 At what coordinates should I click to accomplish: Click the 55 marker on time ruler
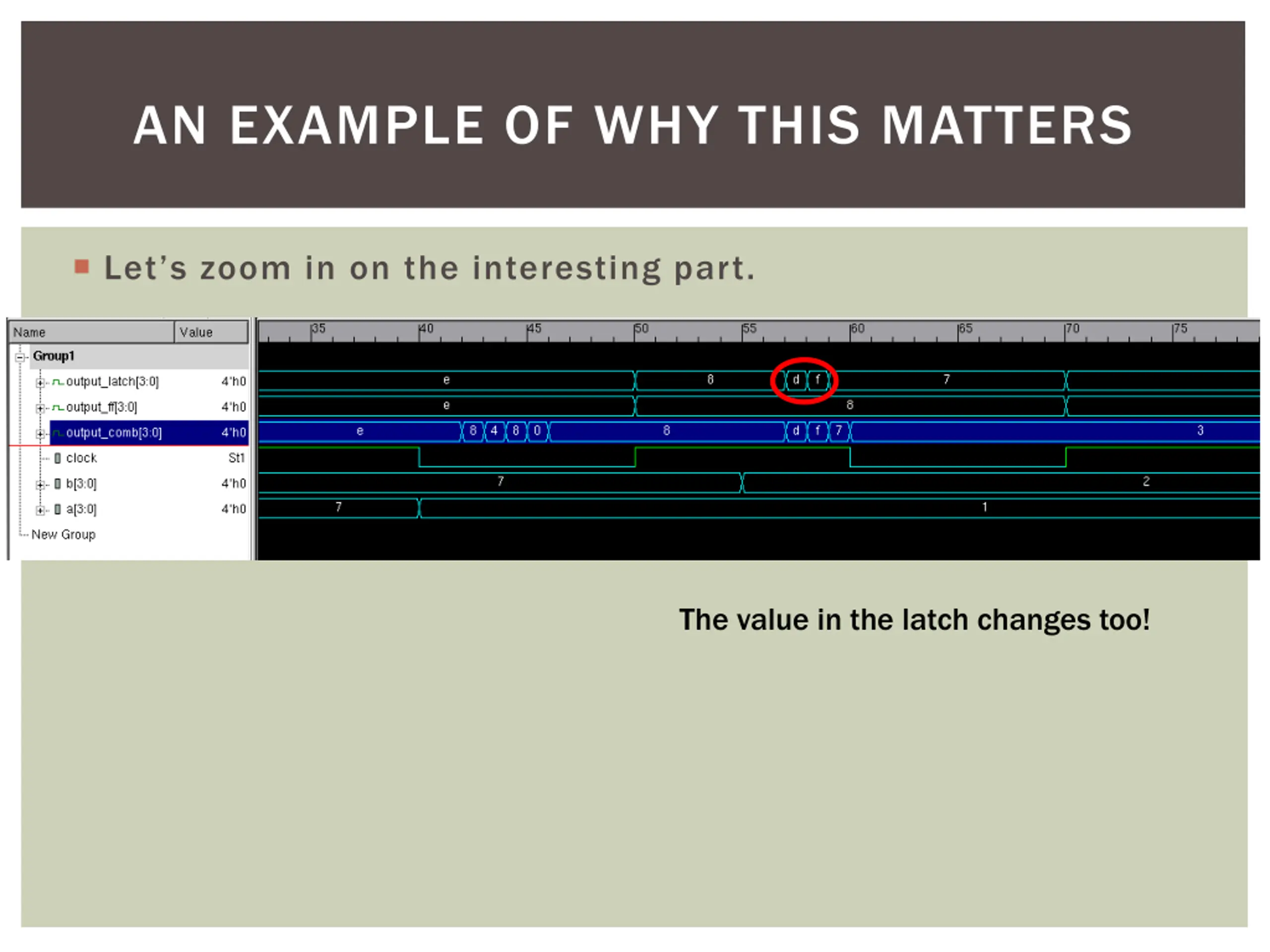[x=749, y=329]
